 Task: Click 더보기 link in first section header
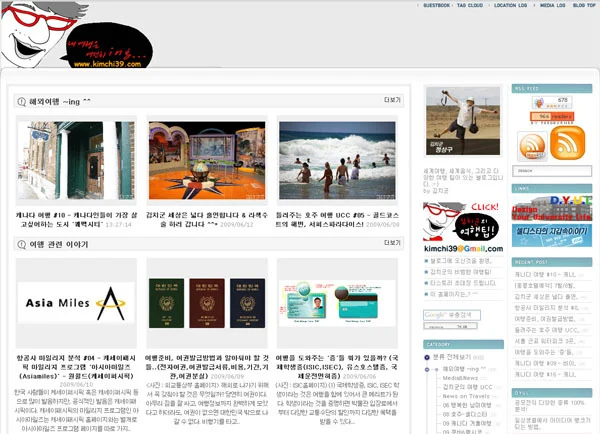pyautogui.click(x=392, y=100)
